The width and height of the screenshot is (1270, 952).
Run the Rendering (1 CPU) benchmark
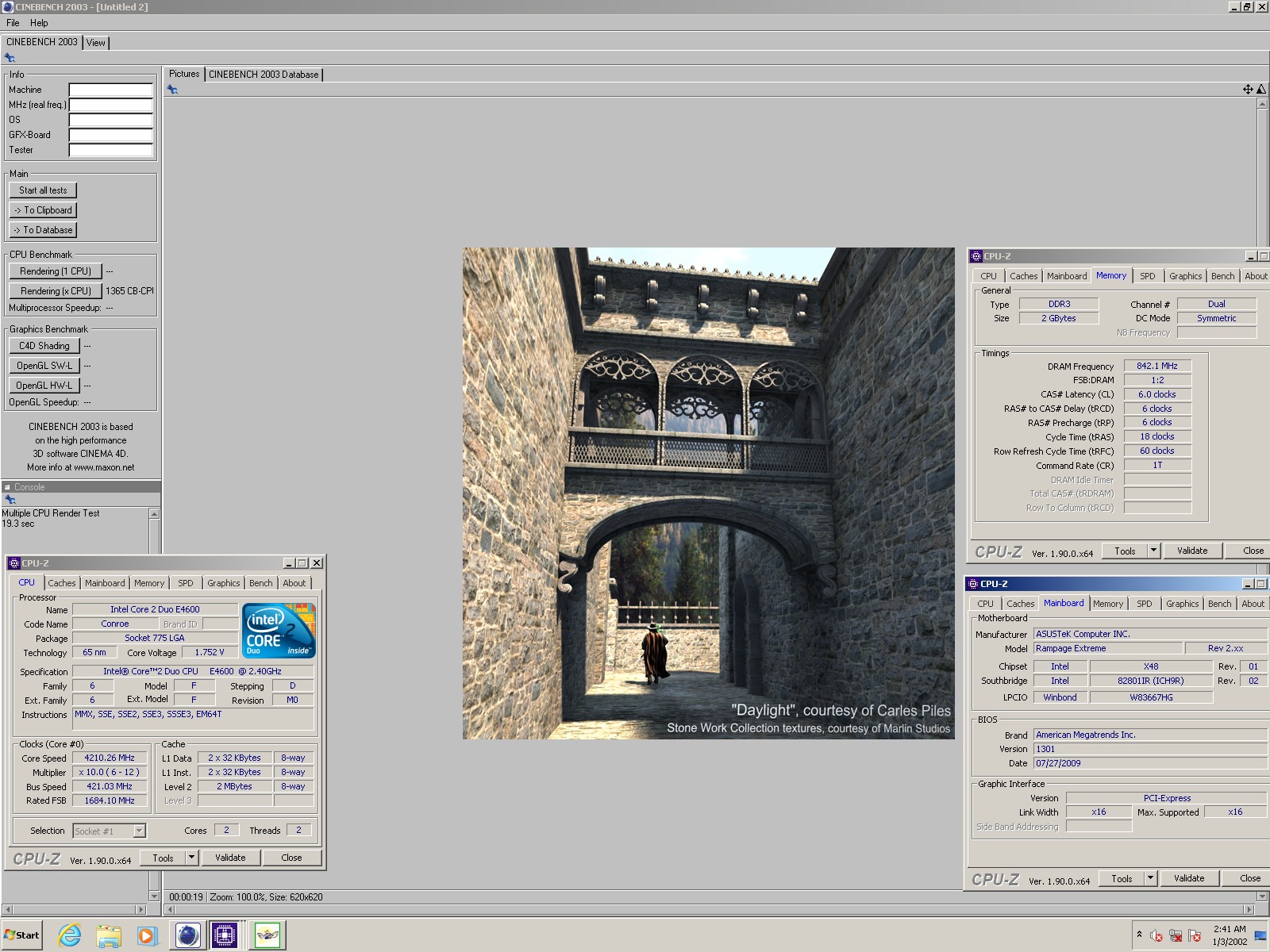(x=56, y=271)
